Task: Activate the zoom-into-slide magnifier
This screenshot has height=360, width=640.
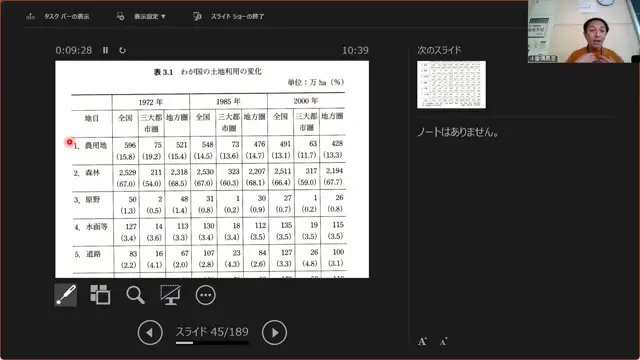Action: point(135,295)
